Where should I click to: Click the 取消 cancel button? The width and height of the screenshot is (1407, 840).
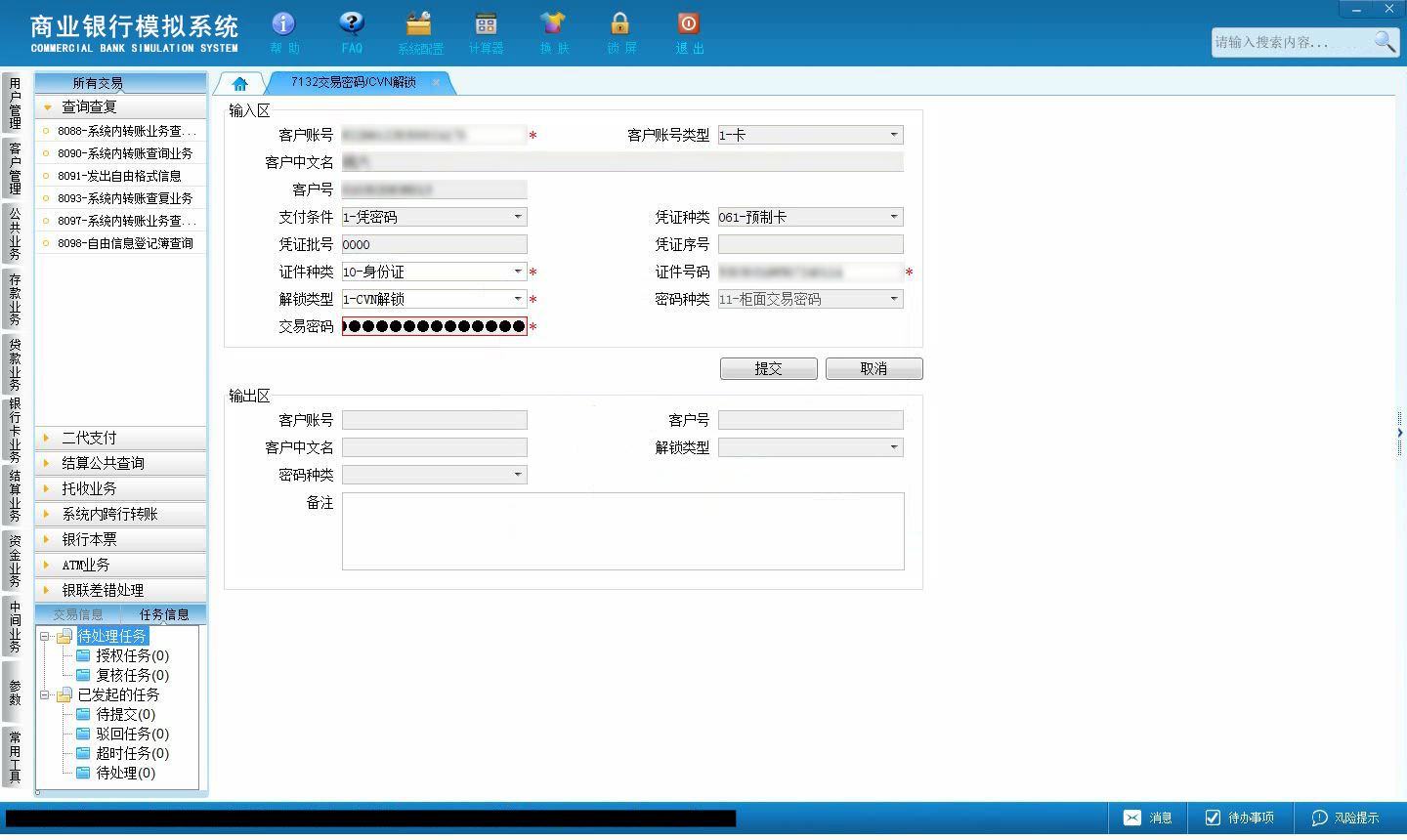point(874,368)
